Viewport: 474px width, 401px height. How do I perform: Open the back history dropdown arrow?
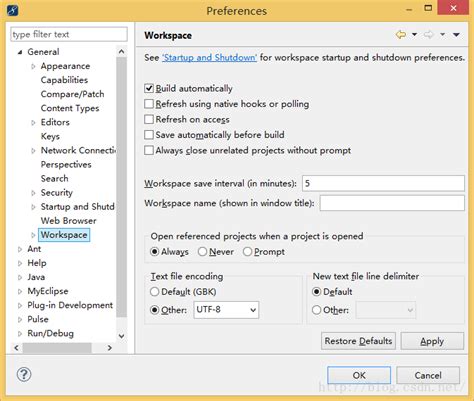(x=414, y=34)
